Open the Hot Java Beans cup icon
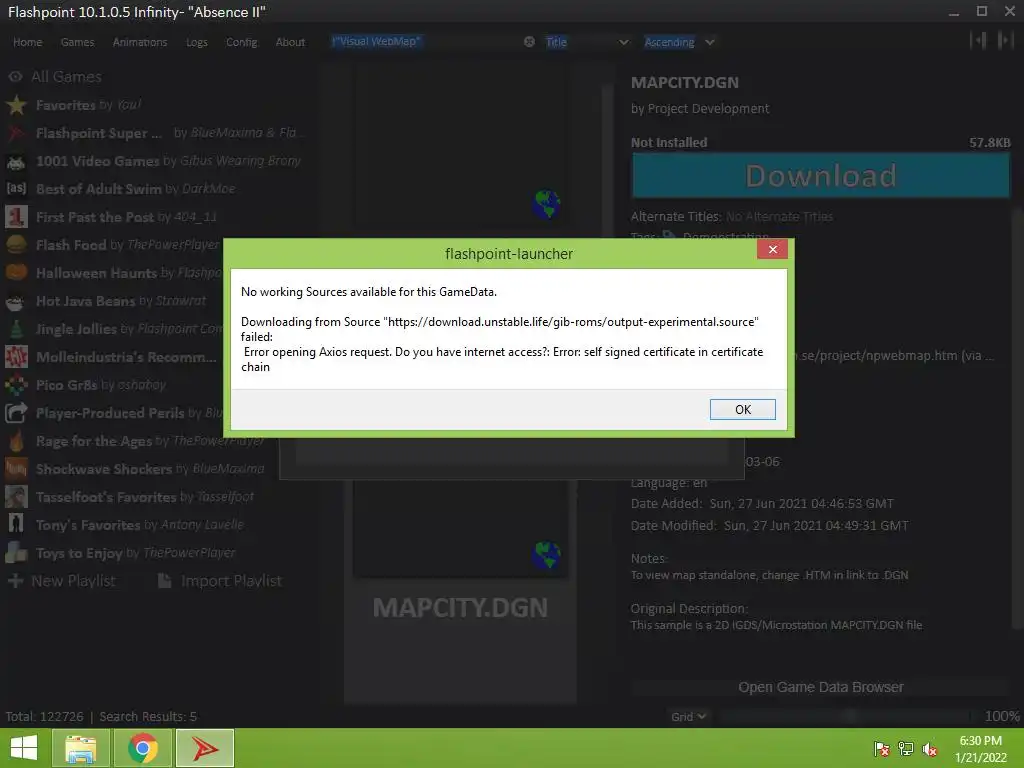 click(16, 300)
